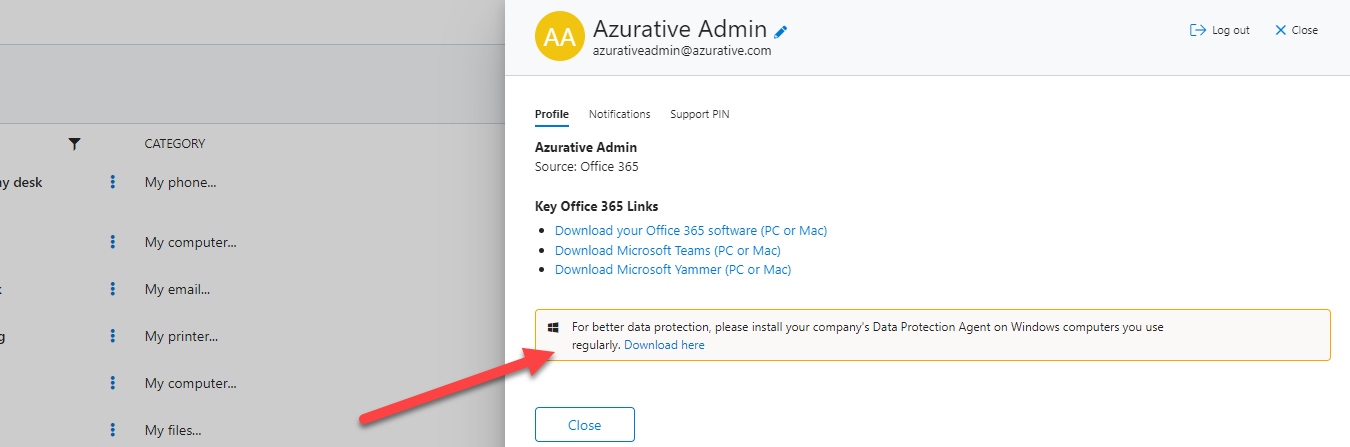Click the pencil edit icon beside Azurative Admin
Viewport: 1350px width, 447px height.
coord(781,32)
